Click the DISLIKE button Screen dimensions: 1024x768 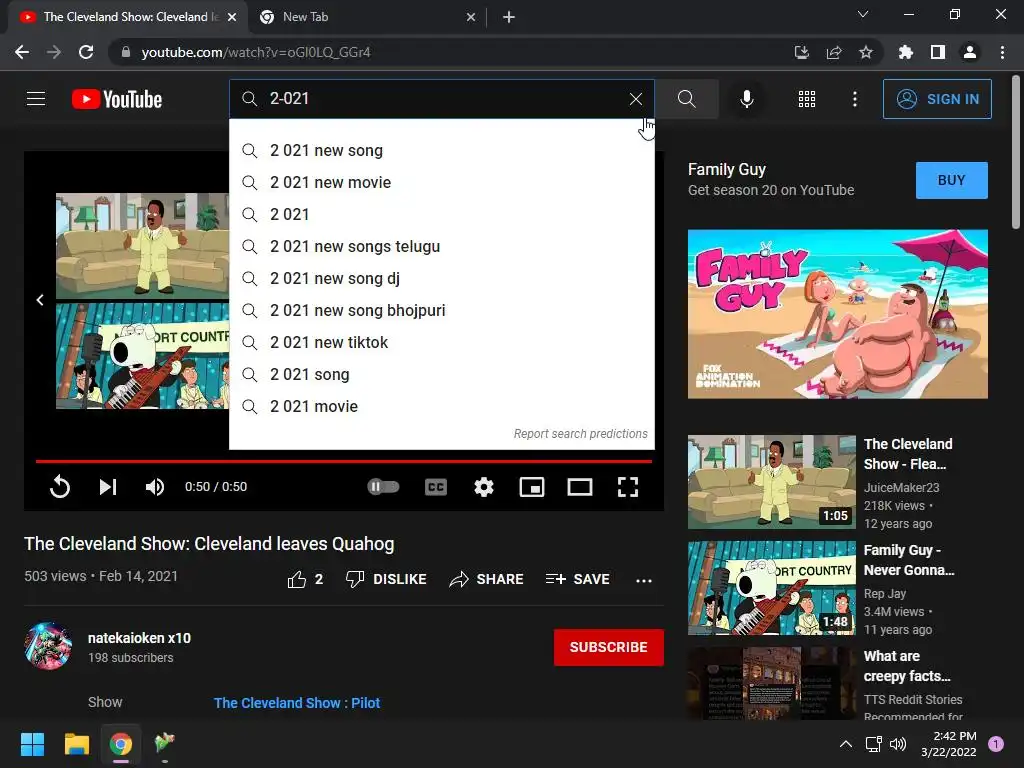pyautogui.click(x=386, y=579)
